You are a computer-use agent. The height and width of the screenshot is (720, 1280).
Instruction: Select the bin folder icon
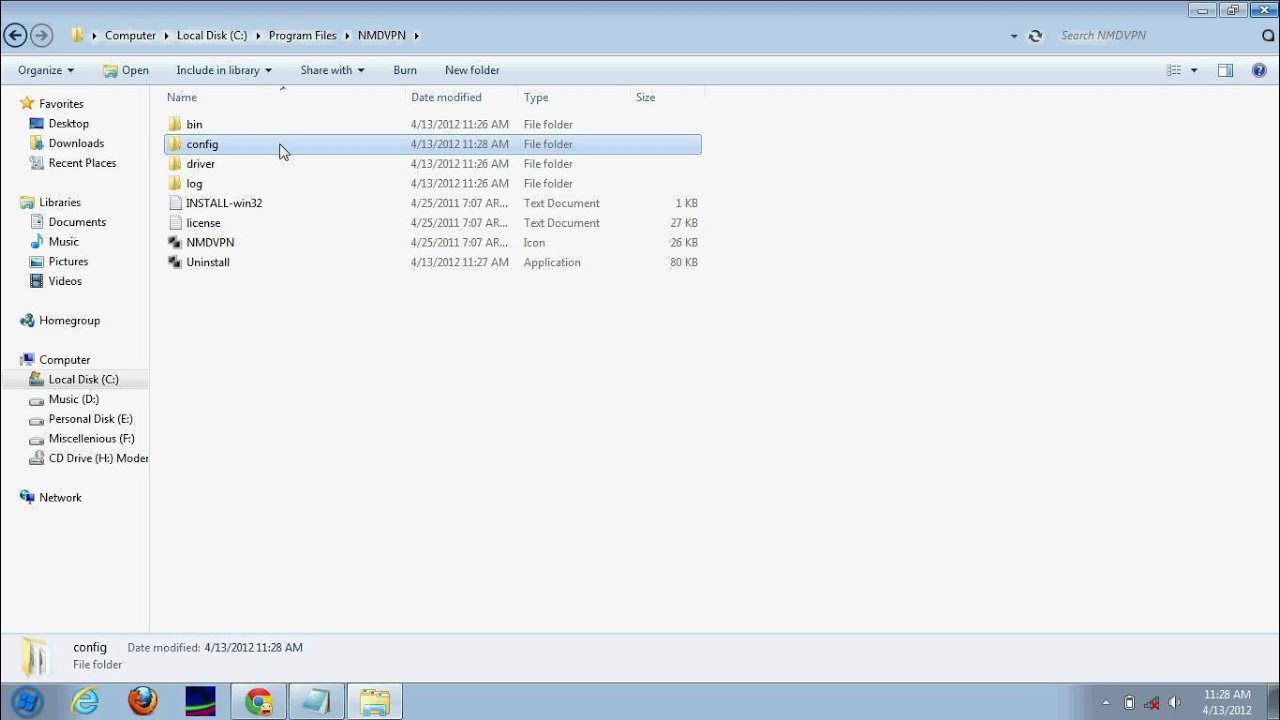pos(175,124)
